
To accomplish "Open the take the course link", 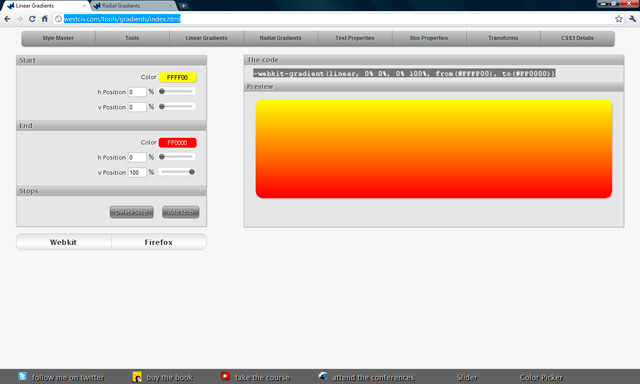I will click(262, 377).
